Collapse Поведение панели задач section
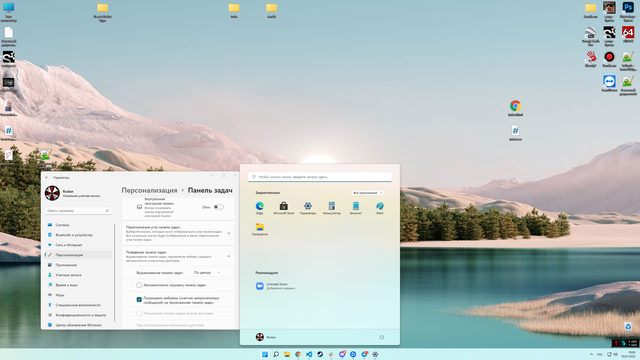The width and height of the screenshot is (640, 360). (229, 256)
